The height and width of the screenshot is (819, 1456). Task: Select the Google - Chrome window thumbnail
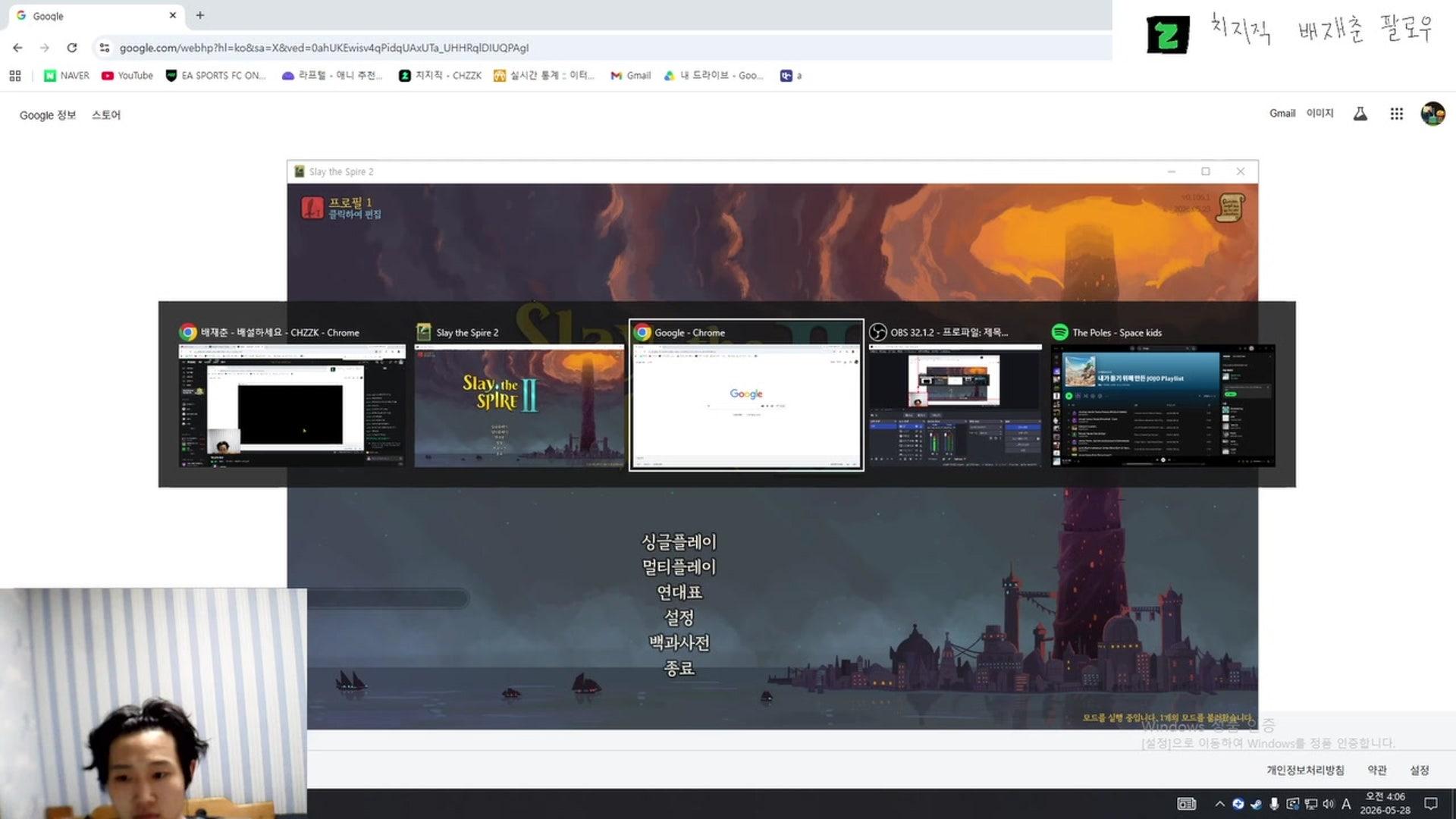[x=746, y=395]
